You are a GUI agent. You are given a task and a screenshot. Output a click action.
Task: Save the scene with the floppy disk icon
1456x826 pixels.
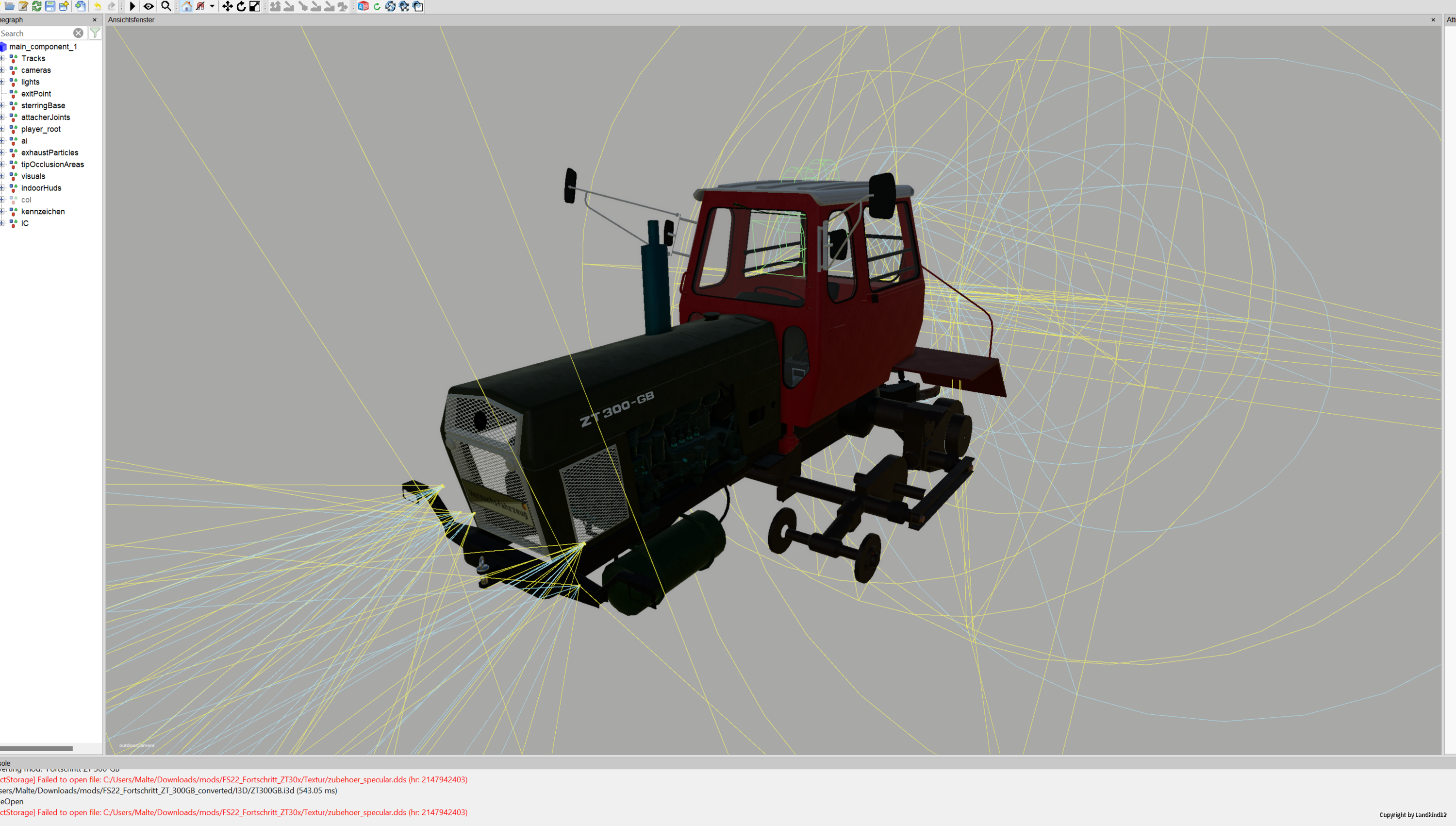tap(50, 6)
